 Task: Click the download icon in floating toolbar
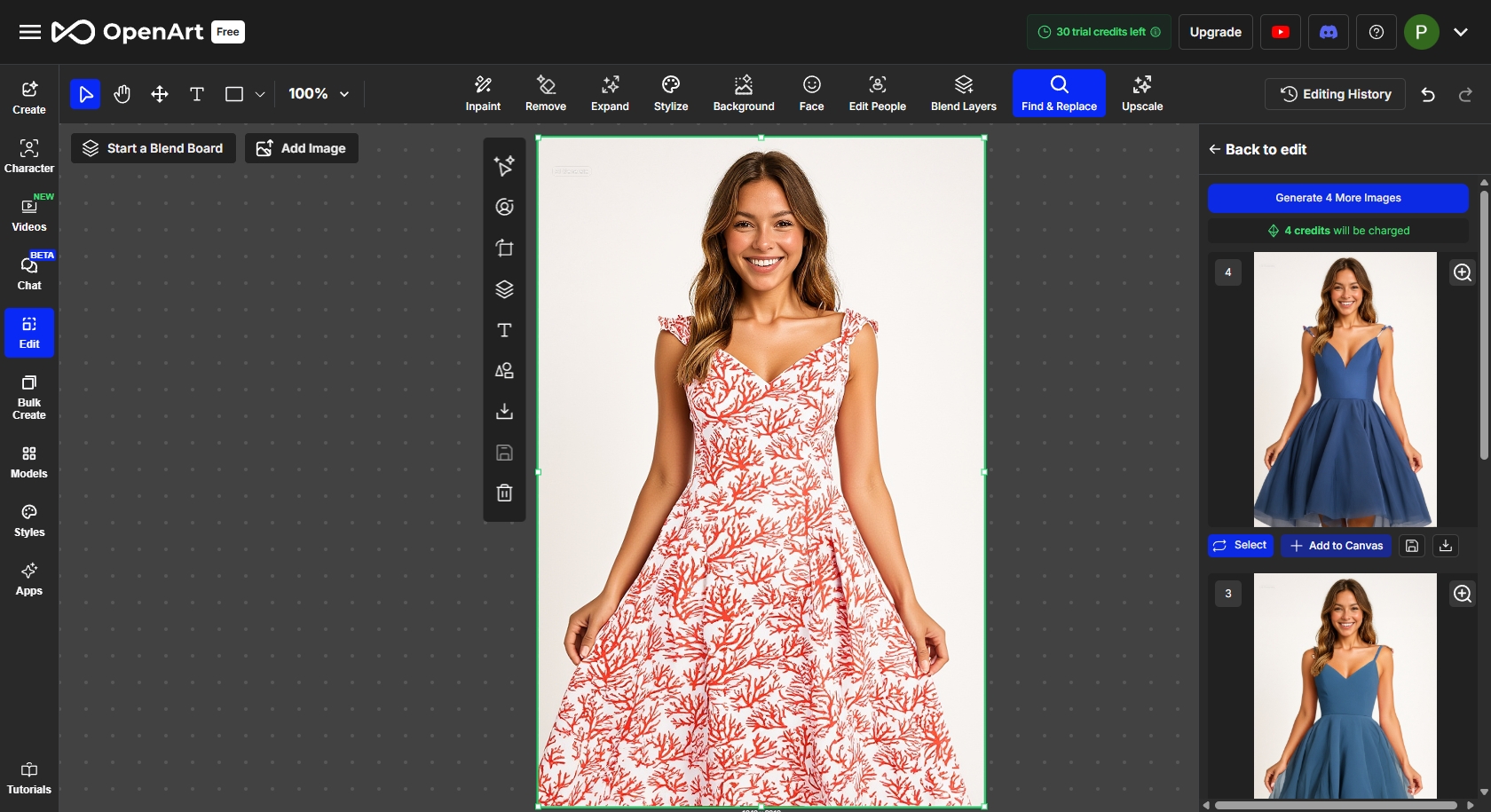point(504,412)
